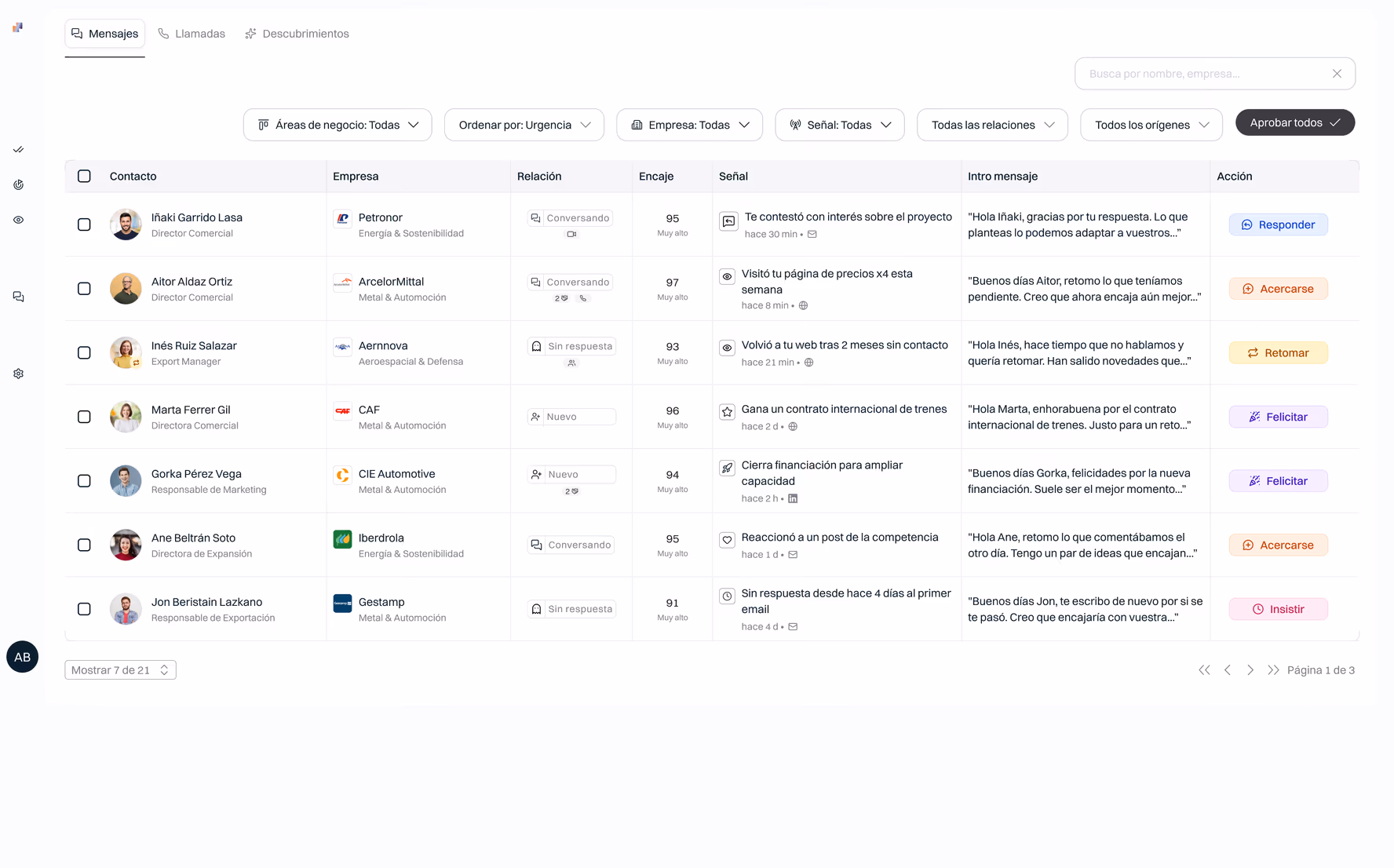The width and height of the screenshot is (1394, 868).
Task: Click the AB user avatar
Action: click(x=22, y=657)
